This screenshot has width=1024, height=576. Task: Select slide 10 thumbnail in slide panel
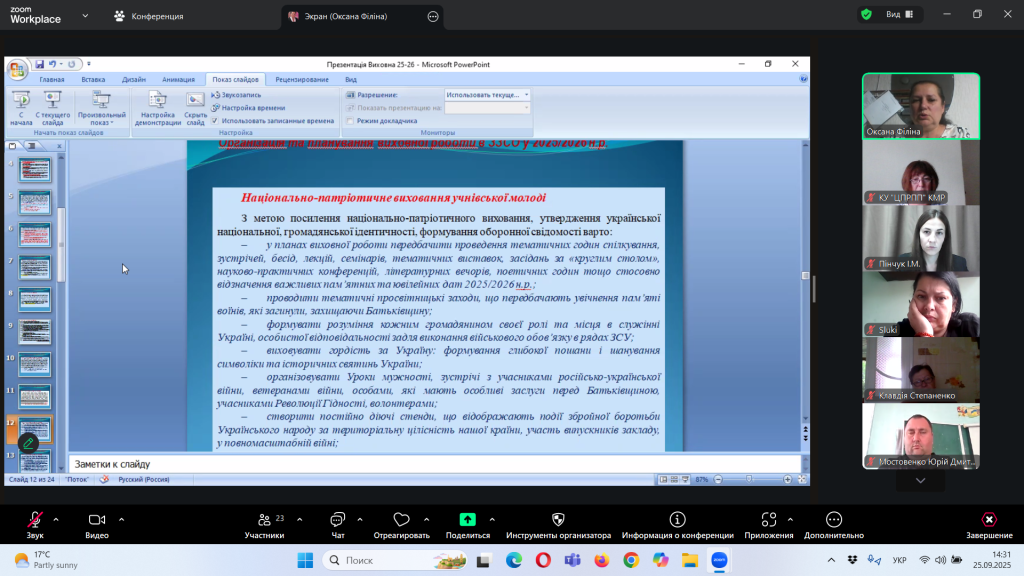[34, 363]
